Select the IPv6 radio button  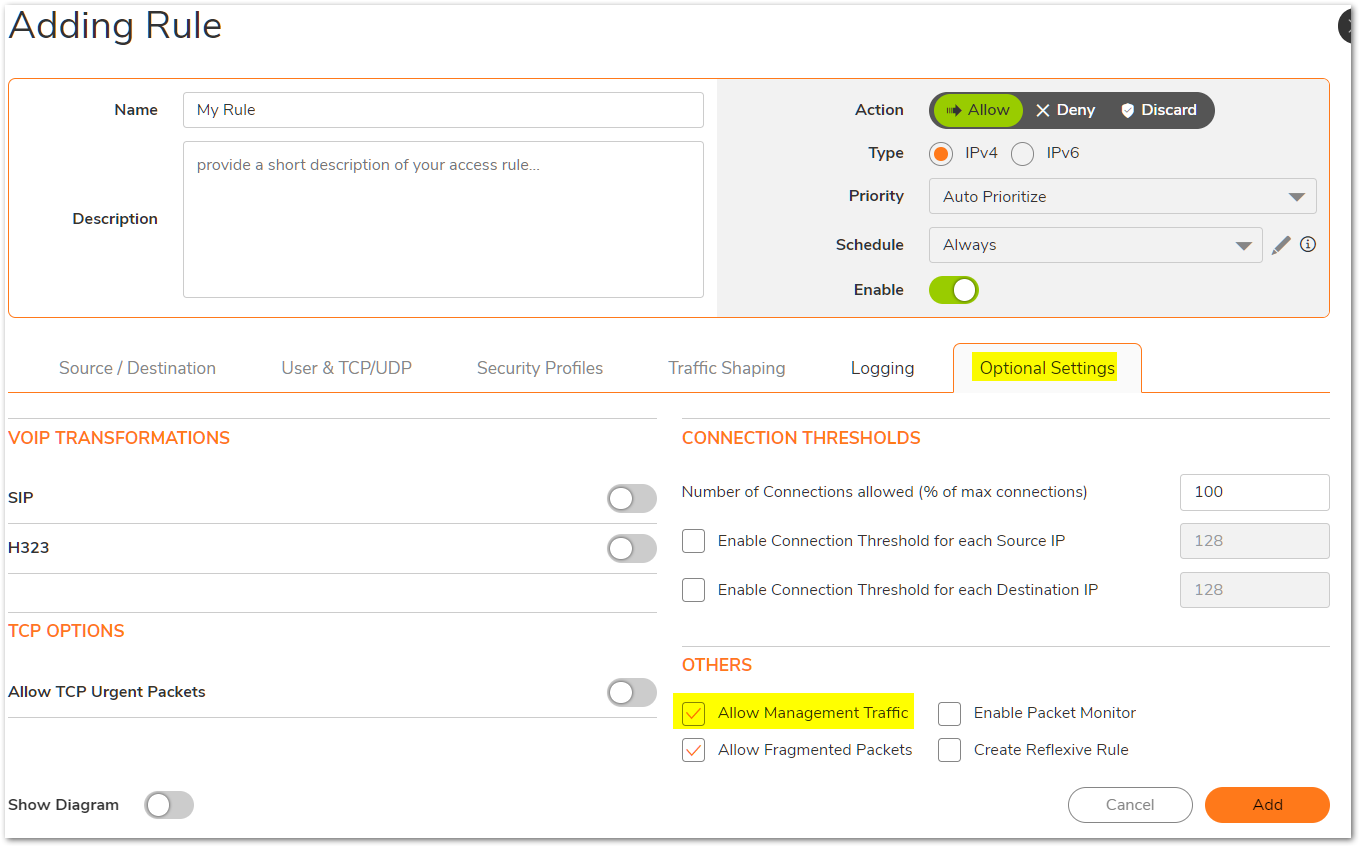point(1022,154)
